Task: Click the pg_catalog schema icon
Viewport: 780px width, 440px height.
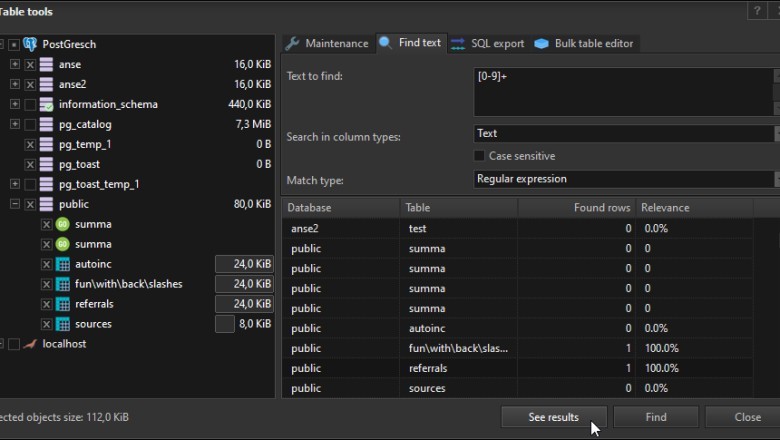Action: pos(46,124)
